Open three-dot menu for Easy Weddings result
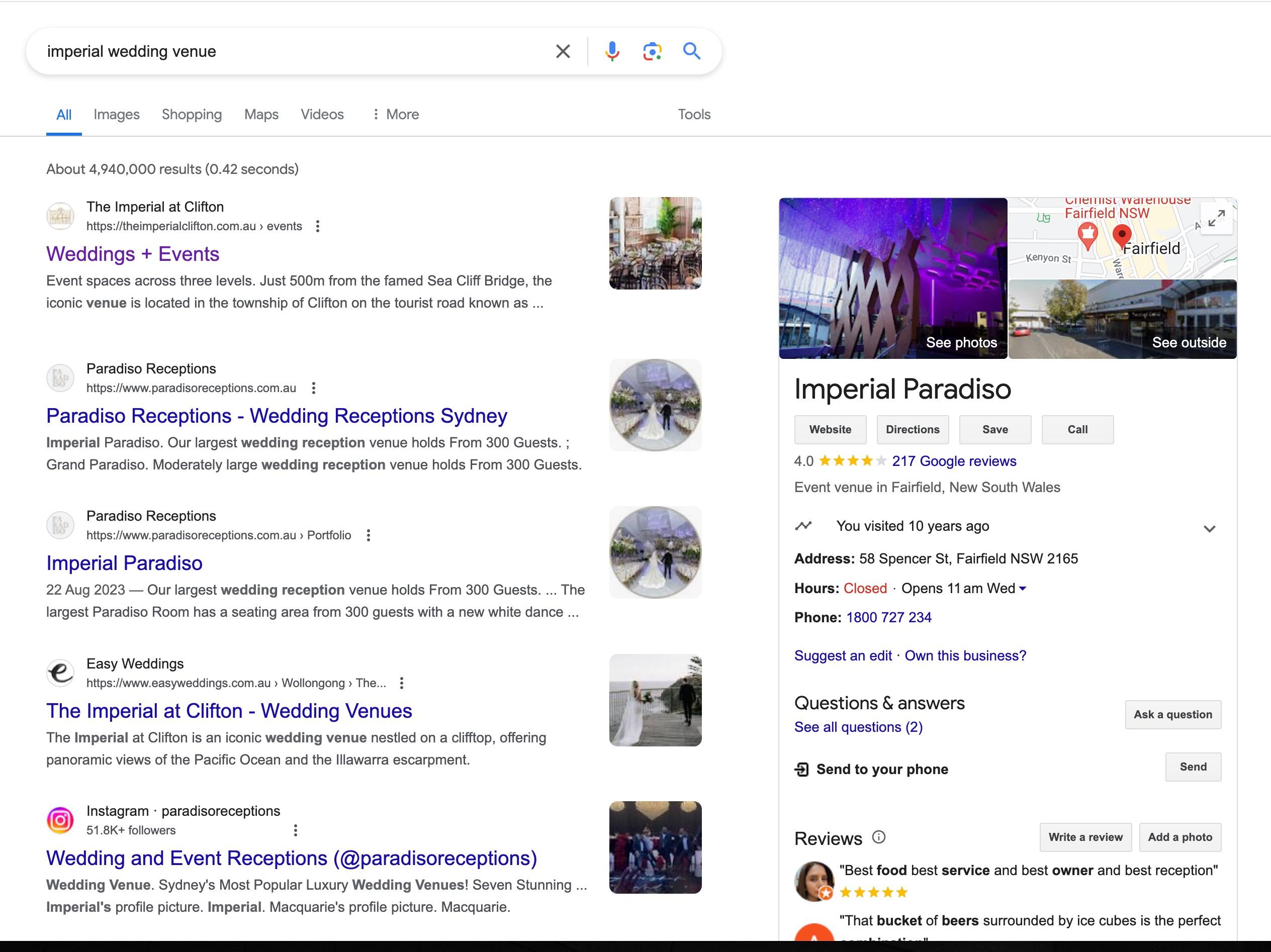Screen dimensions: 1271x952 (x=402, y=683)
